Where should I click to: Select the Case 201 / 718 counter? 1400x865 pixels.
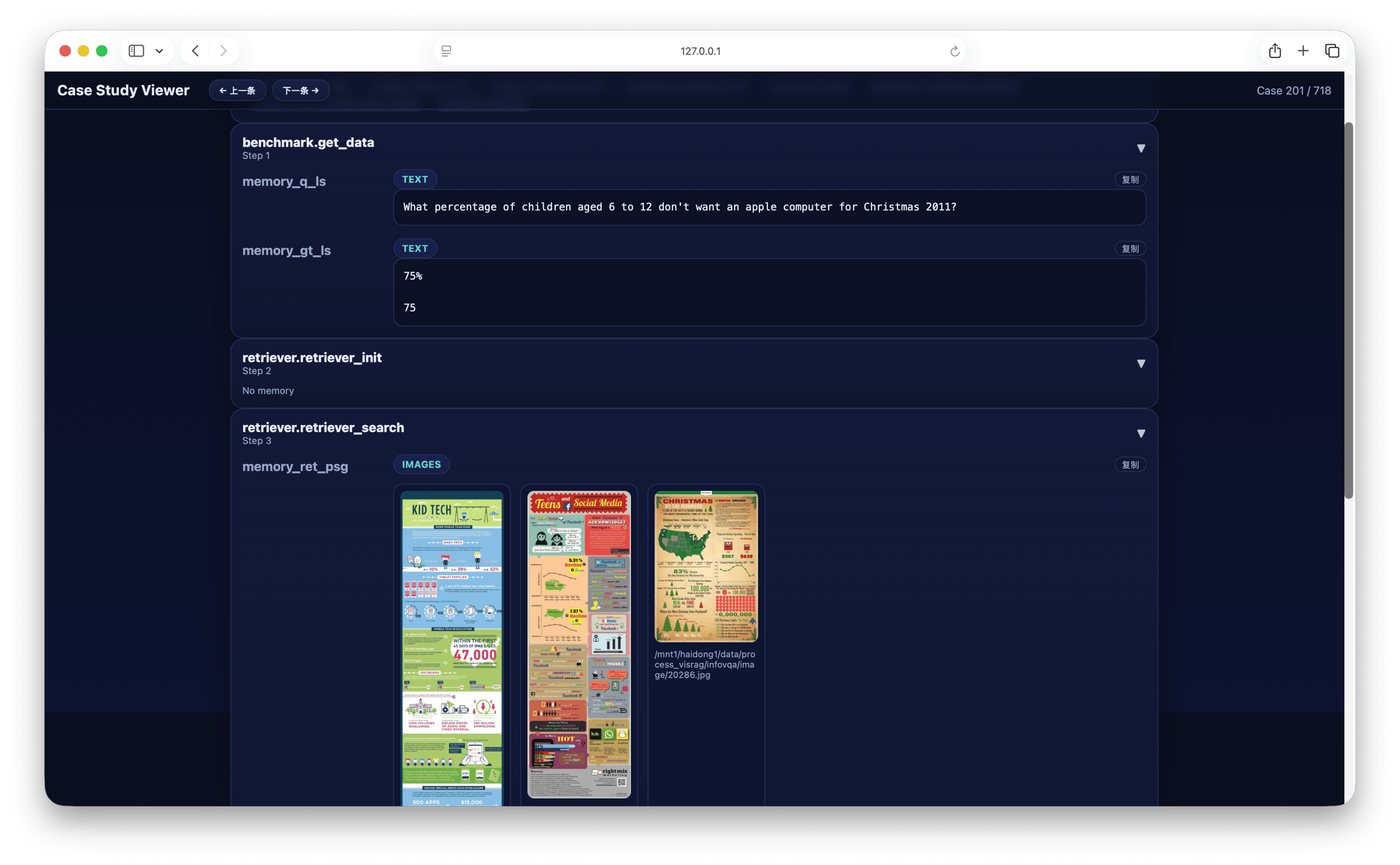pyautogui.click(x=1294, y=90)
